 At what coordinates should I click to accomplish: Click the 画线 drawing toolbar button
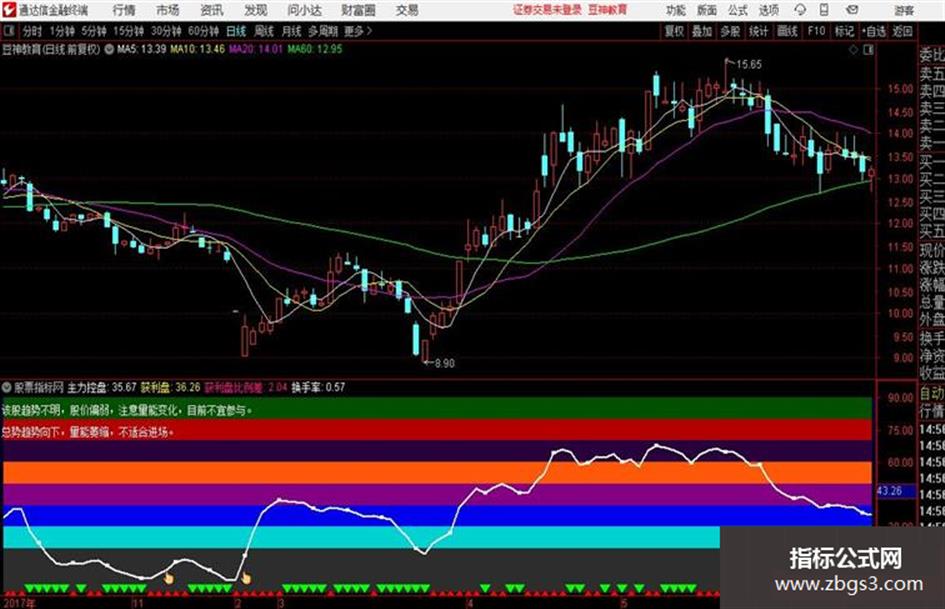point(788,31)
